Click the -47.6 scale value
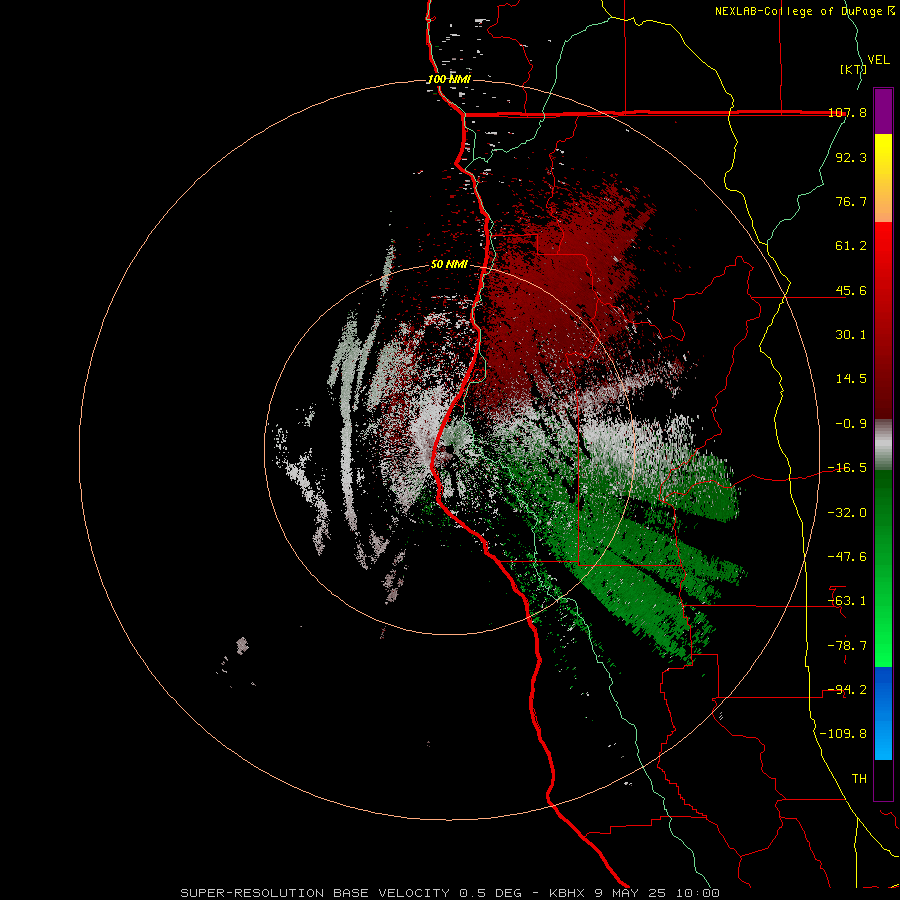The image size is (900, 900). pos(848,556)
